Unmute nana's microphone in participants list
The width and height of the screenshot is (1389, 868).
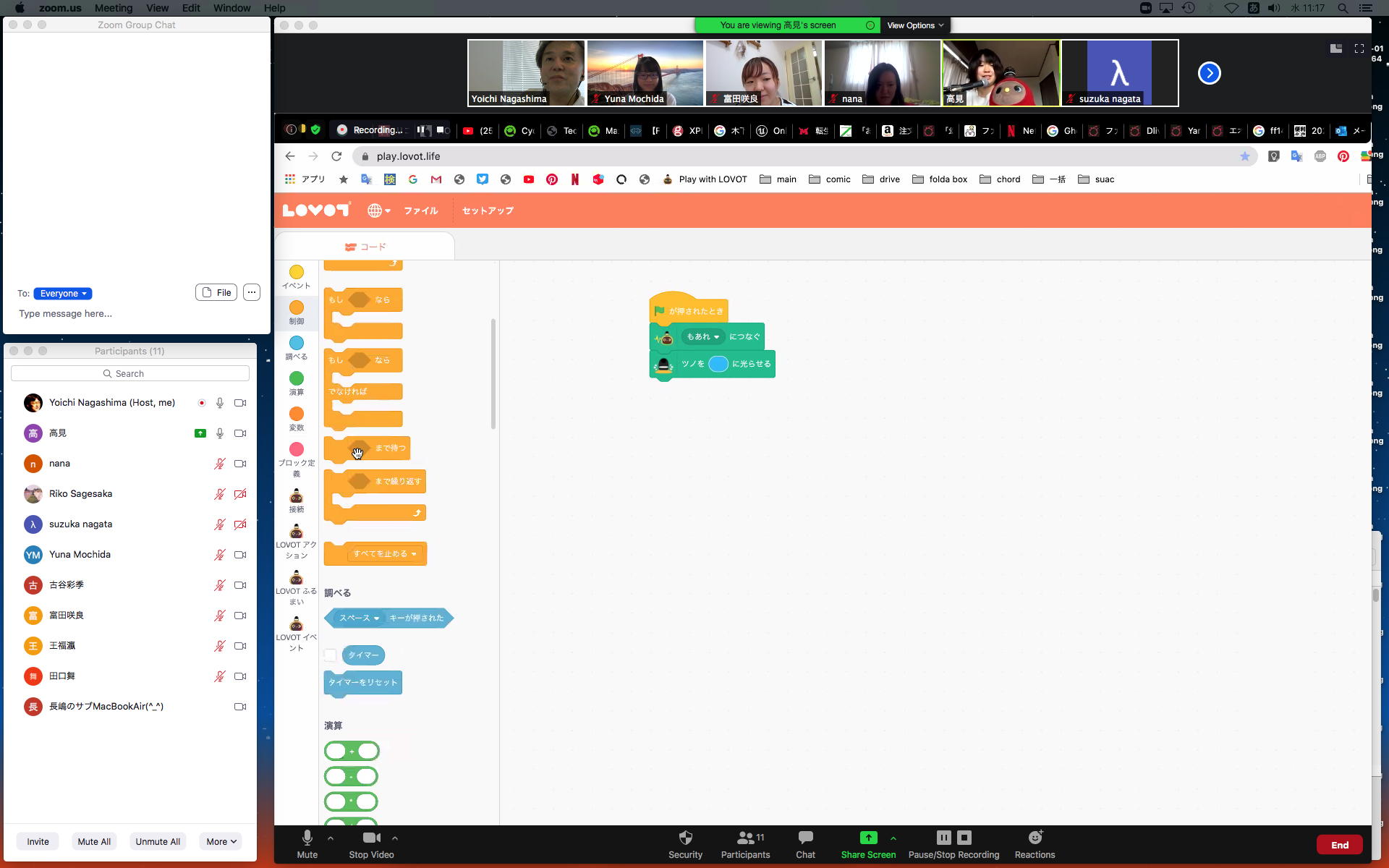click(220, 464)
